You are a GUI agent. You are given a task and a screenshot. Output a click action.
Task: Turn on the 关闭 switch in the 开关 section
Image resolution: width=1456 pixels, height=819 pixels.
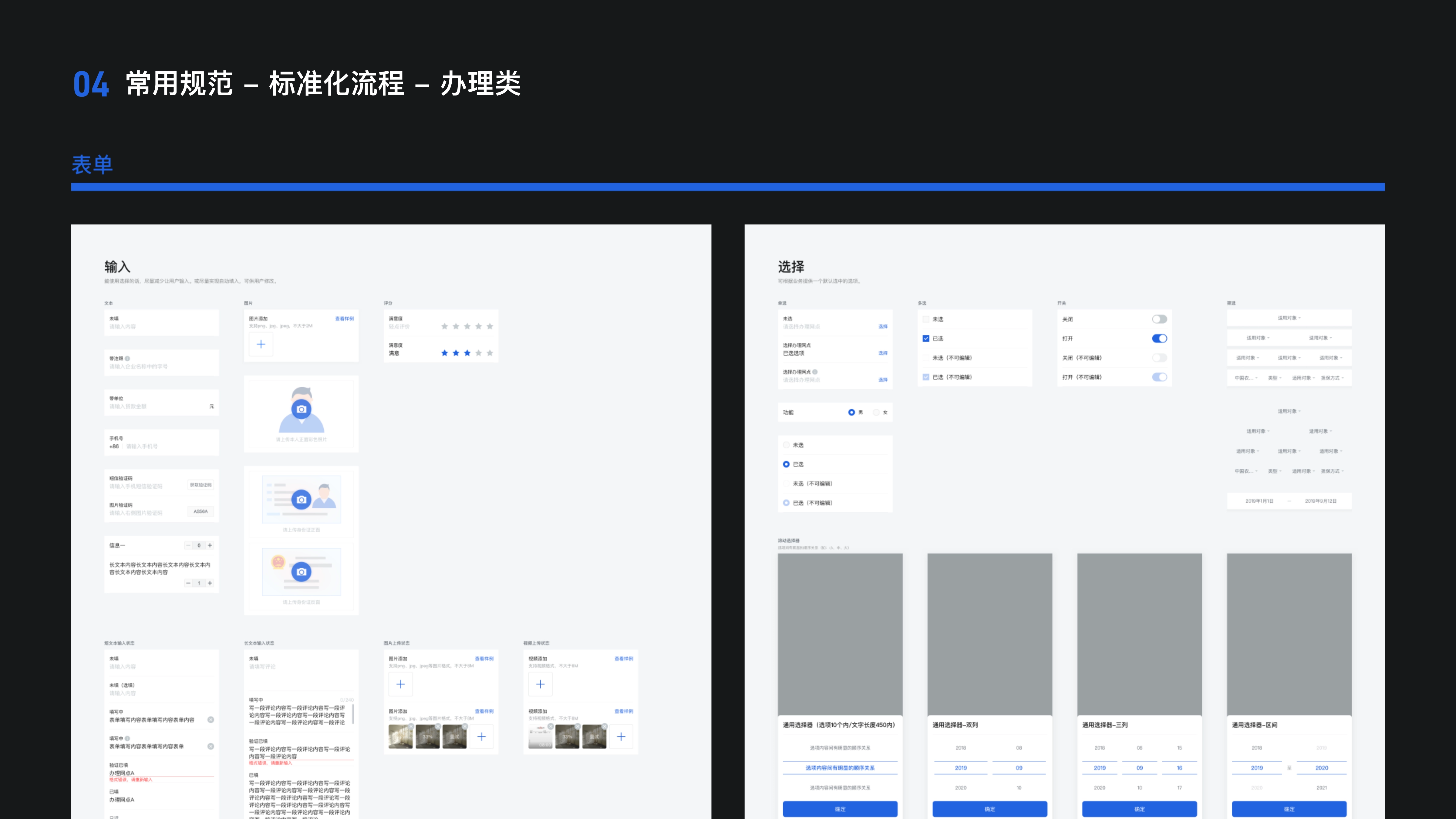(1159, 319)
